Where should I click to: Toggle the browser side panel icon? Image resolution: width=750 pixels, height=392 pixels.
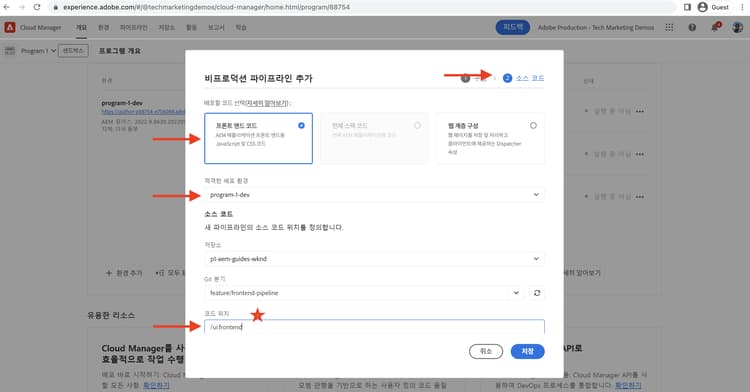point(687,7)
